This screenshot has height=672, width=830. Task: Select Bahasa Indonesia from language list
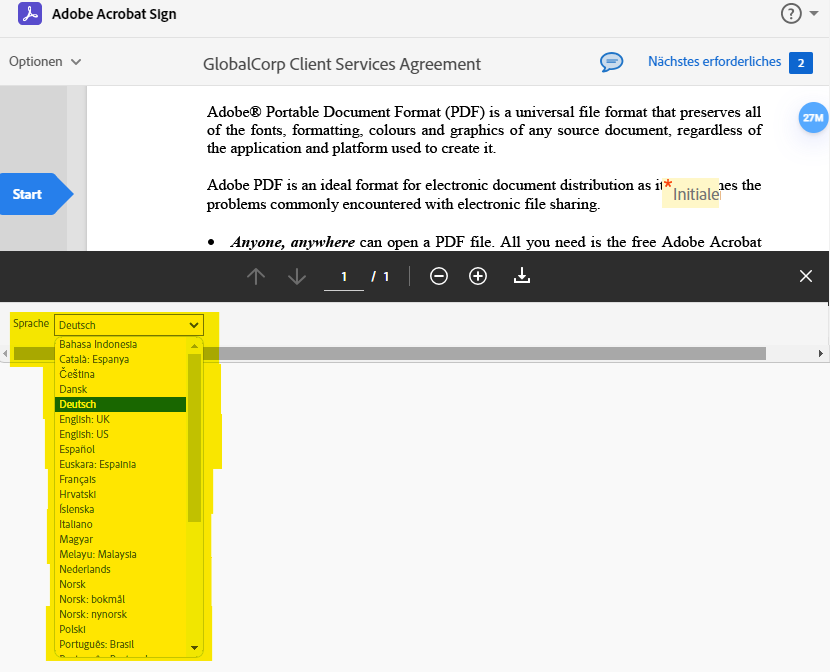121,344
